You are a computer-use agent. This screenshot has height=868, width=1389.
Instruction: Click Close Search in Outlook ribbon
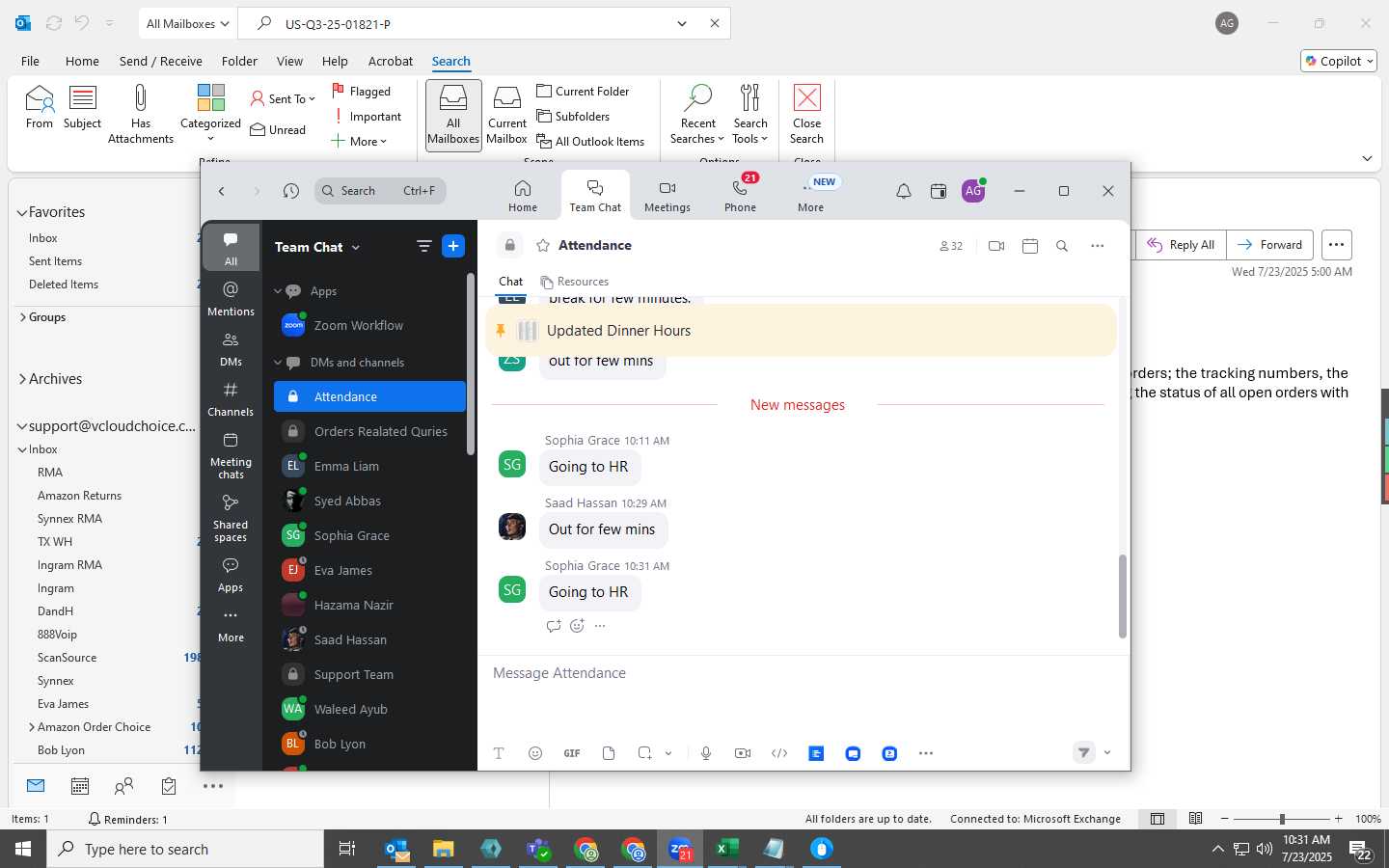(x=807, y=115)
